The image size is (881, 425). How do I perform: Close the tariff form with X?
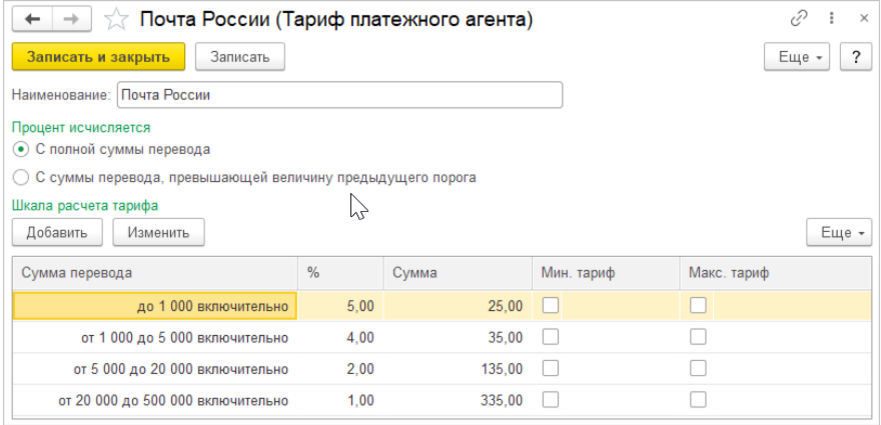(864, 19)
